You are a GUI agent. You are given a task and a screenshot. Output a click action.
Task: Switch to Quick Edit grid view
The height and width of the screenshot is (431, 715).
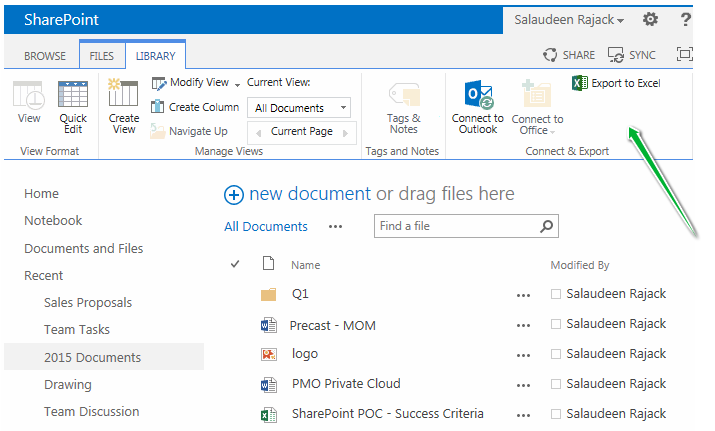[73, 107]
